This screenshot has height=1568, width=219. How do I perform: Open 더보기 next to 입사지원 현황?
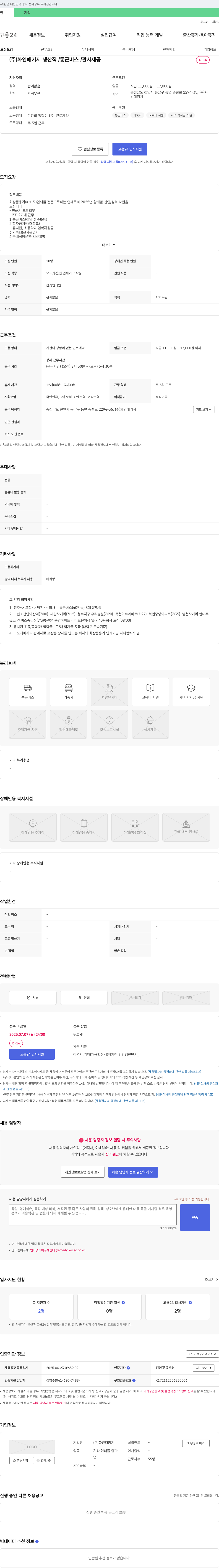tap(212, 1280)
